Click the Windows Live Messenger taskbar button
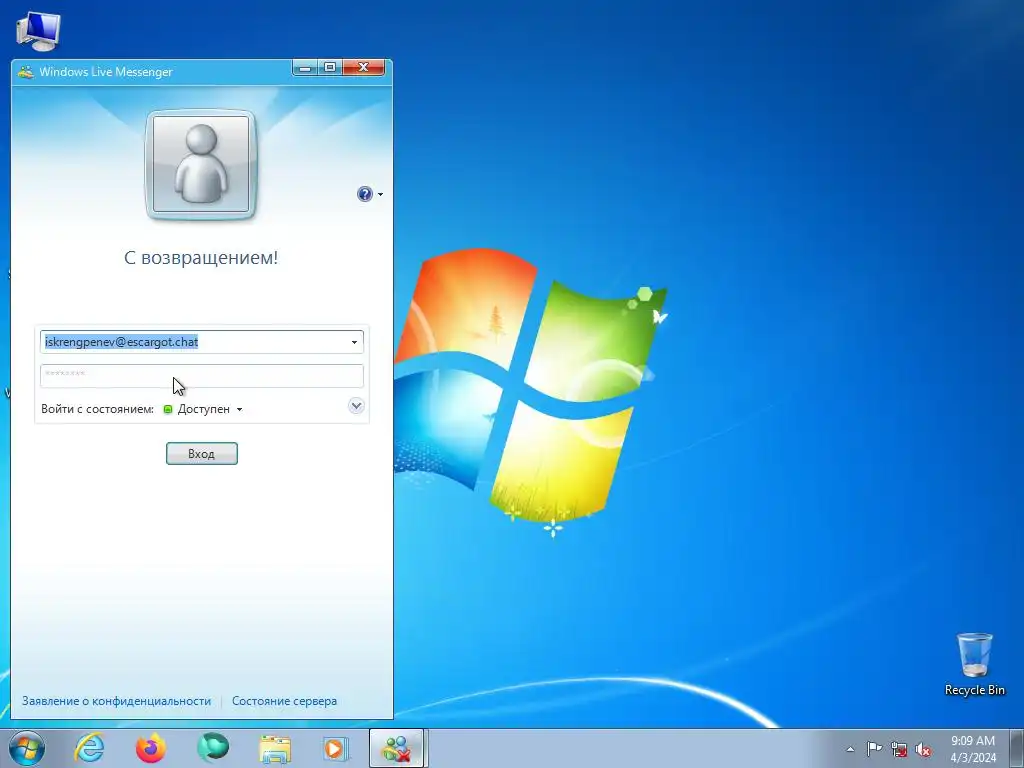Viewport: 1024px width, 768px height. tap(397, 748)
